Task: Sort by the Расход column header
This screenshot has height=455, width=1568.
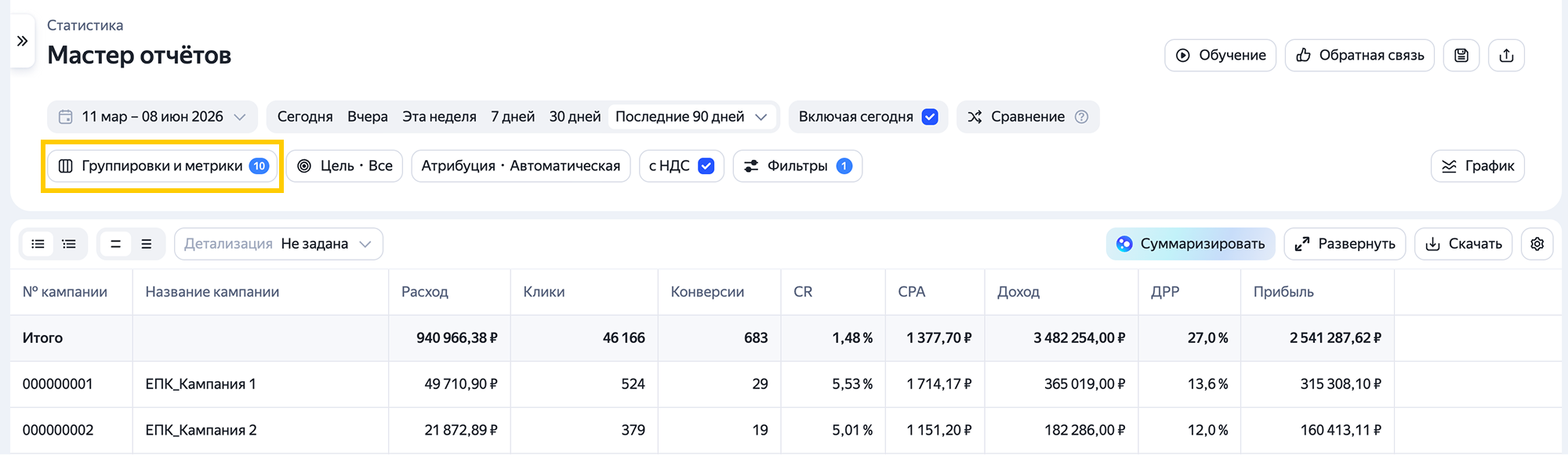Action: point(425,292)
